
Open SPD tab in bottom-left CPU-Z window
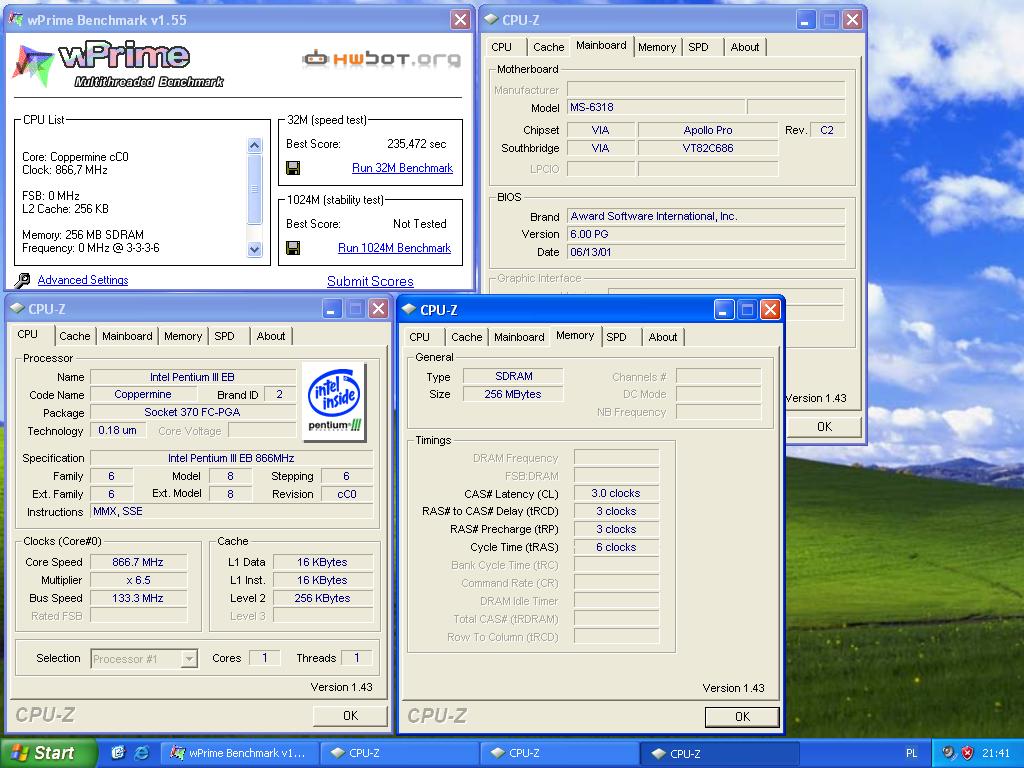225,336
